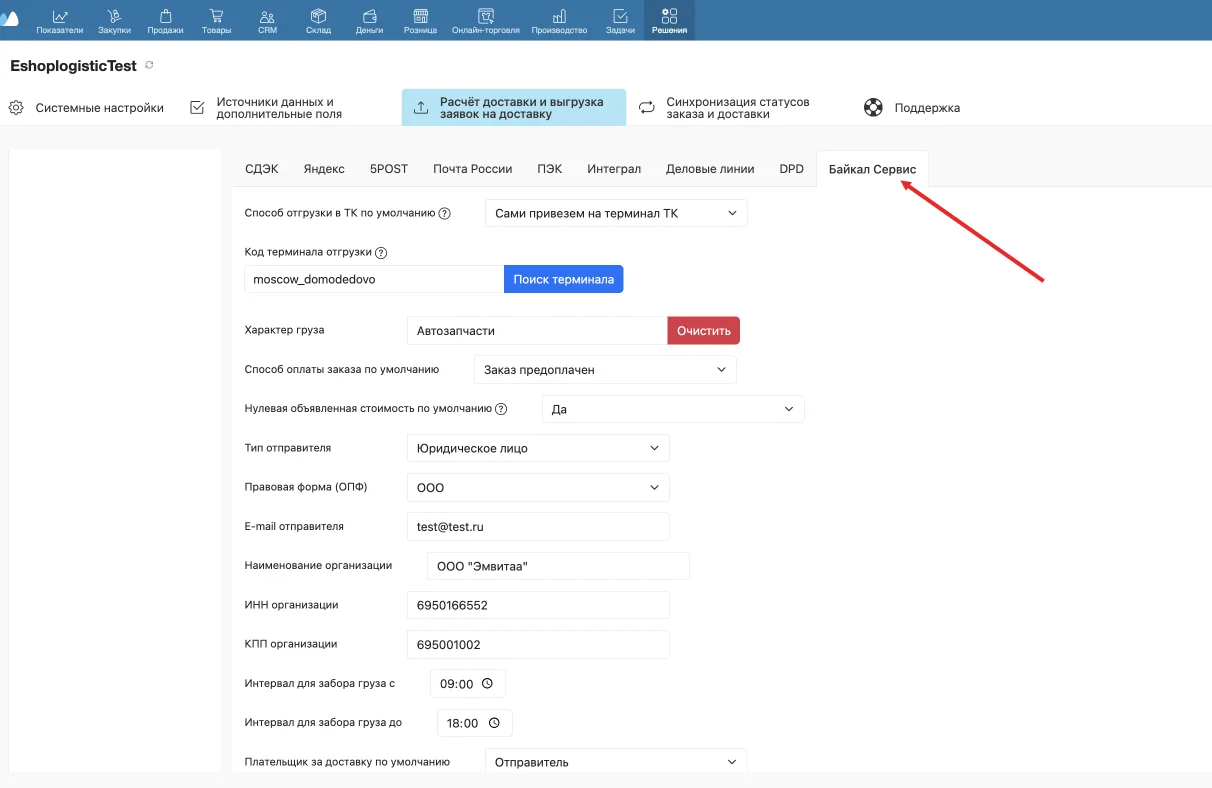Click the EshoplogisticTest title
Screen dimensions: 1212x788
[x=73, y=65]
